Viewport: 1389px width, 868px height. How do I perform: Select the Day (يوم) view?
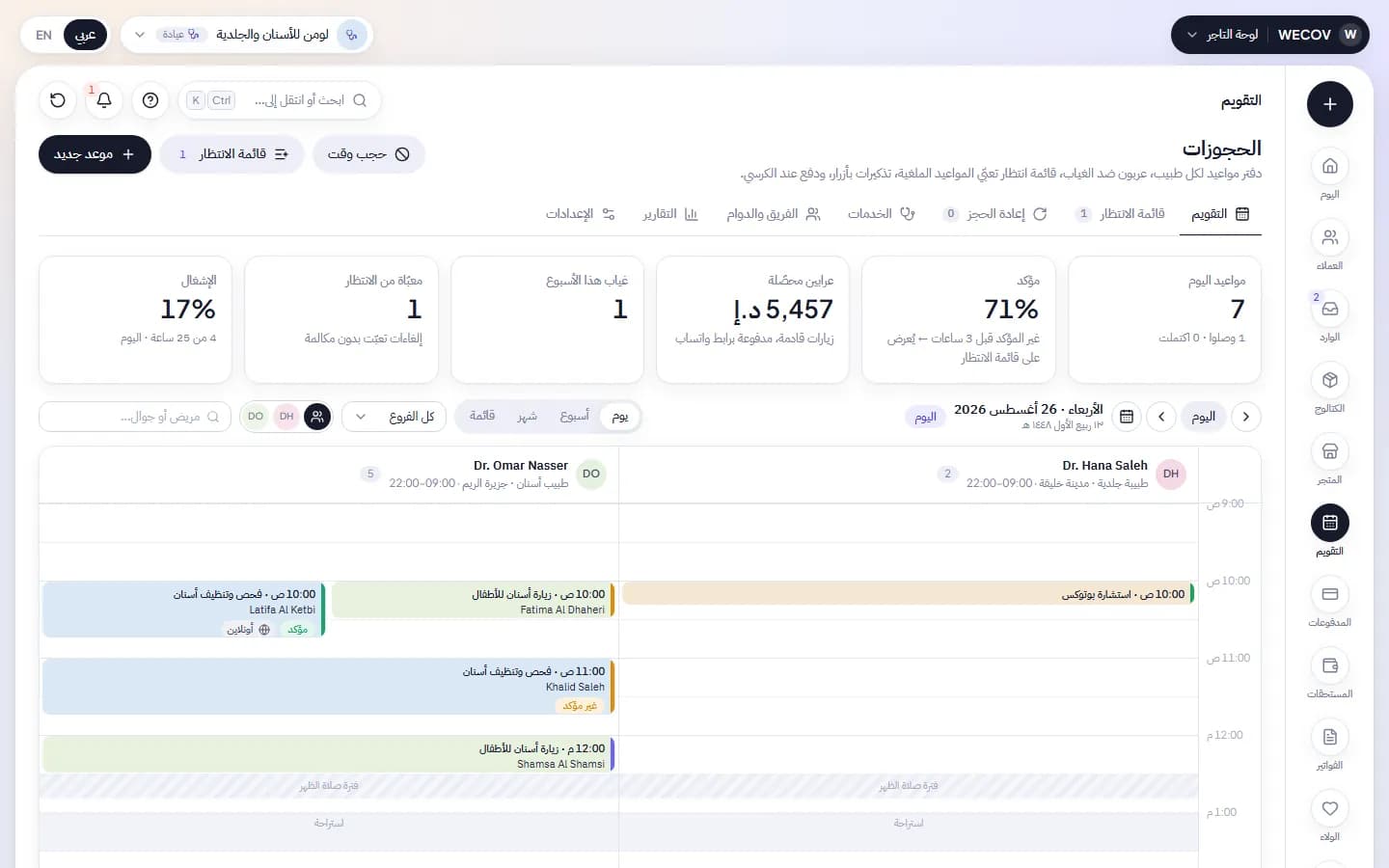pos(620,417)
